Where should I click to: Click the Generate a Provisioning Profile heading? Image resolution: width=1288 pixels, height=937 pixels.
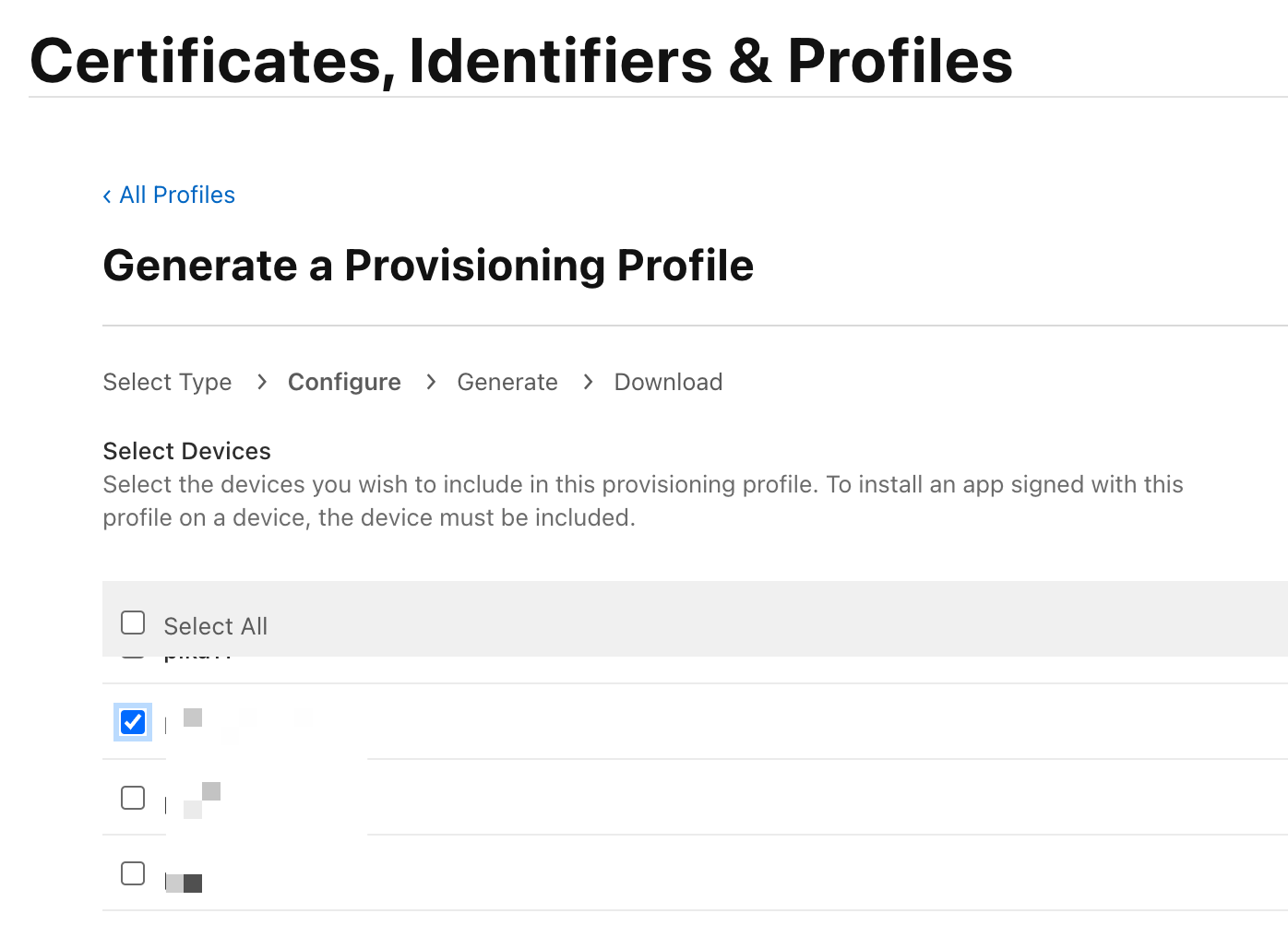pyautogui.click(x=428, y=267)
